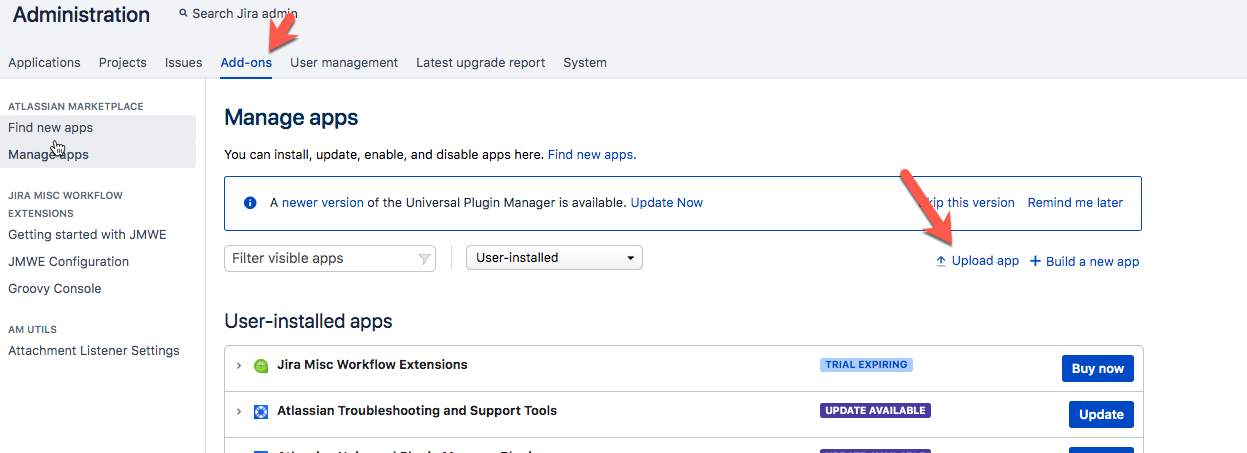Screen dimensions: 1247x453
Task: Click the Search Jira admin field
Action: coord(244,14)
